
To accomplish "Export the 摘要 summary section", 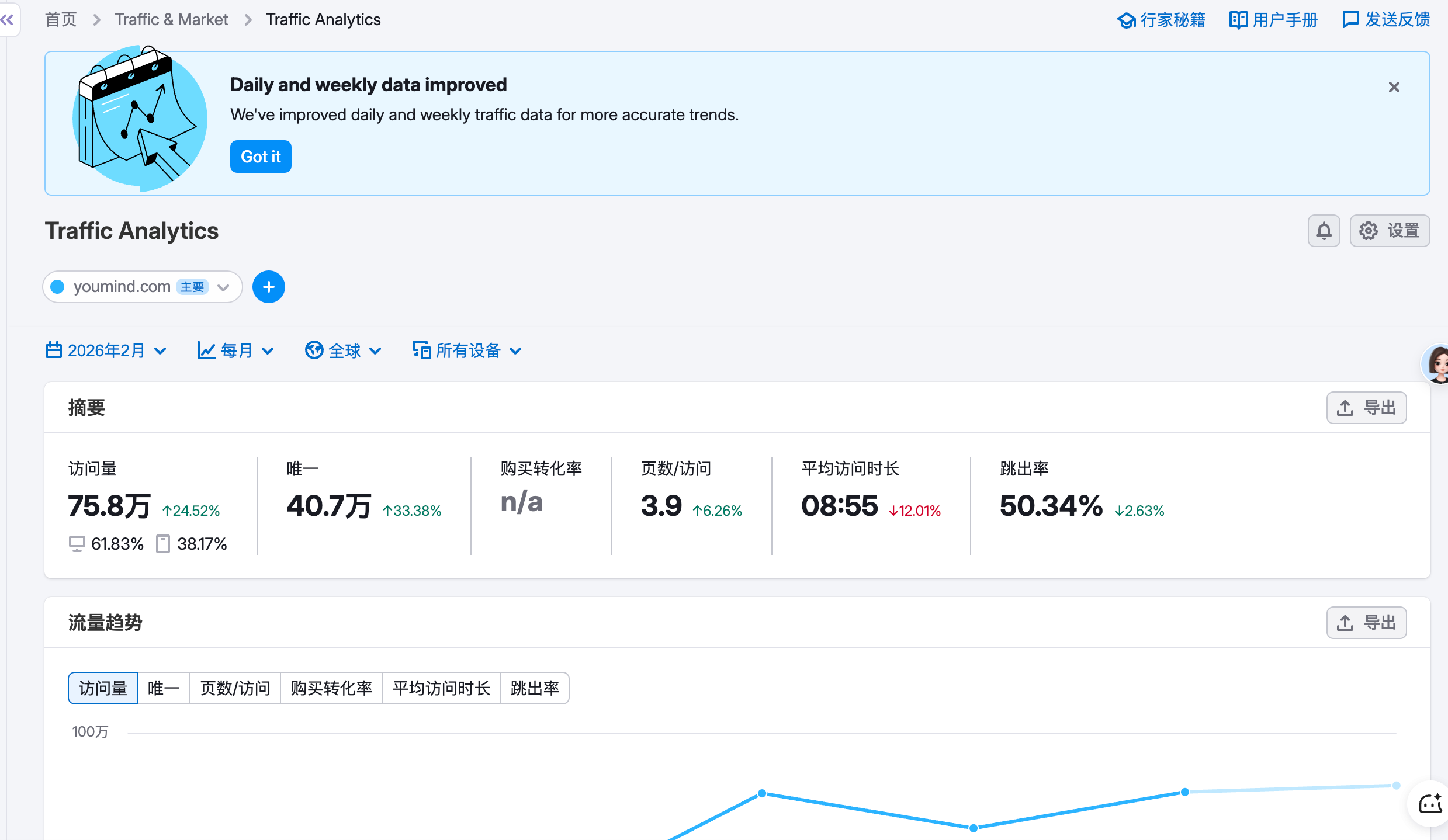I will [1366, 407].
